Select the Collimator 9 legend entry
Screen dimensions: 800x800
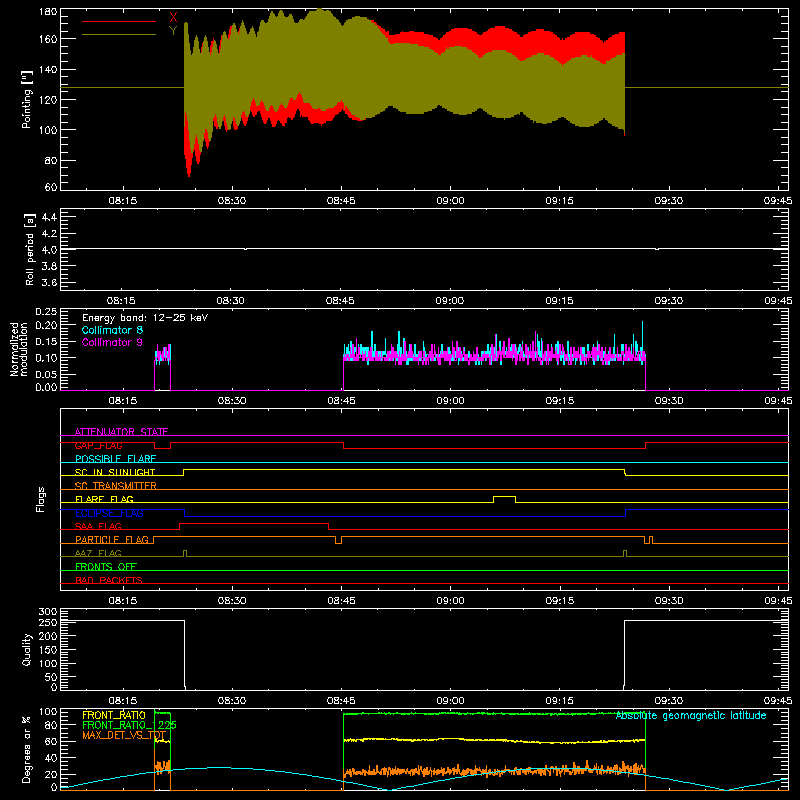[x=112, y=342]
